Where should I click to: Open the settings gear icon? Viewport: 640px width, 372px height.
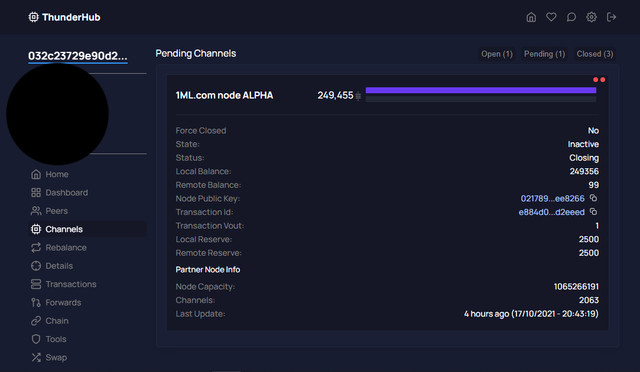[591, 17]
